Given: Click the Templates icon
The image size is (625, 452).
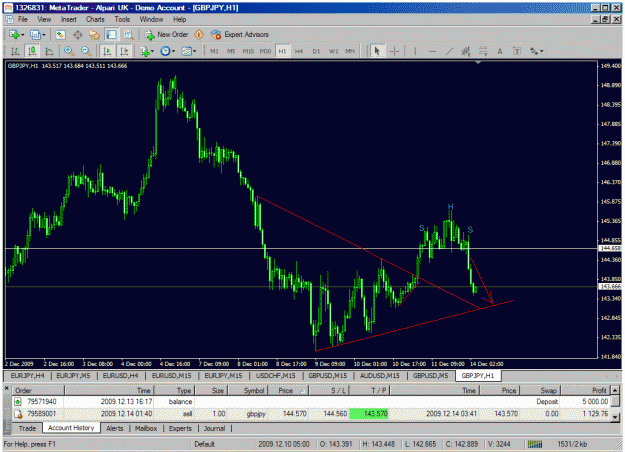Looking at the screenshot, I should tap(186, 51).
